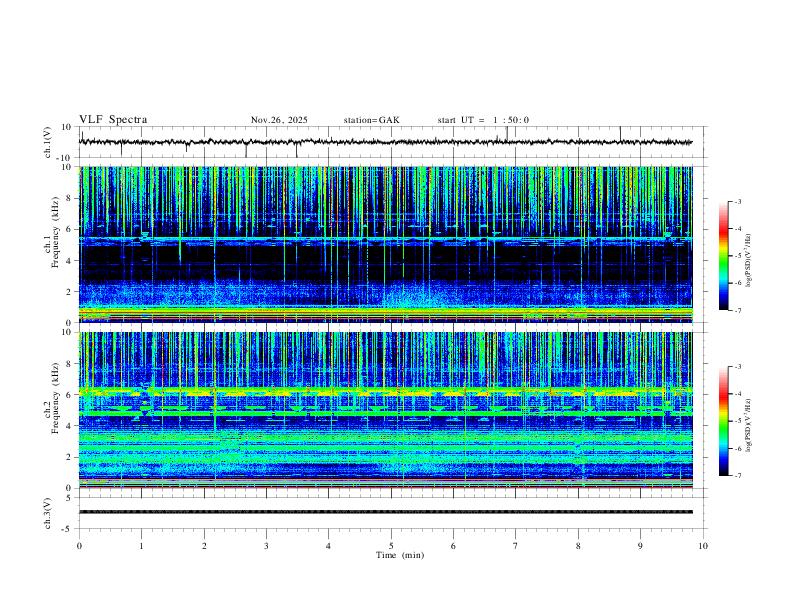Screen dimensions: 792x612
Task: Click the lower PSD color bar
Action: (723, 421)
